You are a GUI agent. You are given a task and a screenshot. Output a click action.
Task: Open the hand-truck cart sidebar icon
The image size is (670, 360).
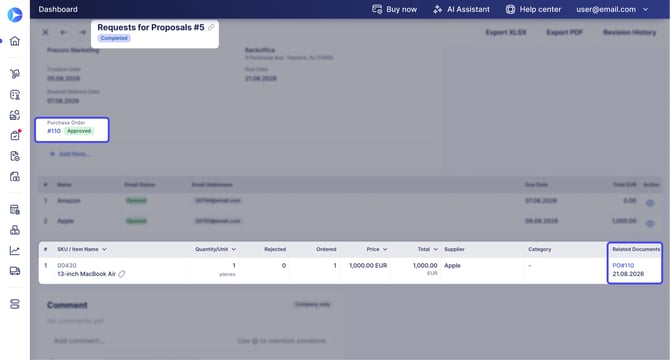coord(15,74)
